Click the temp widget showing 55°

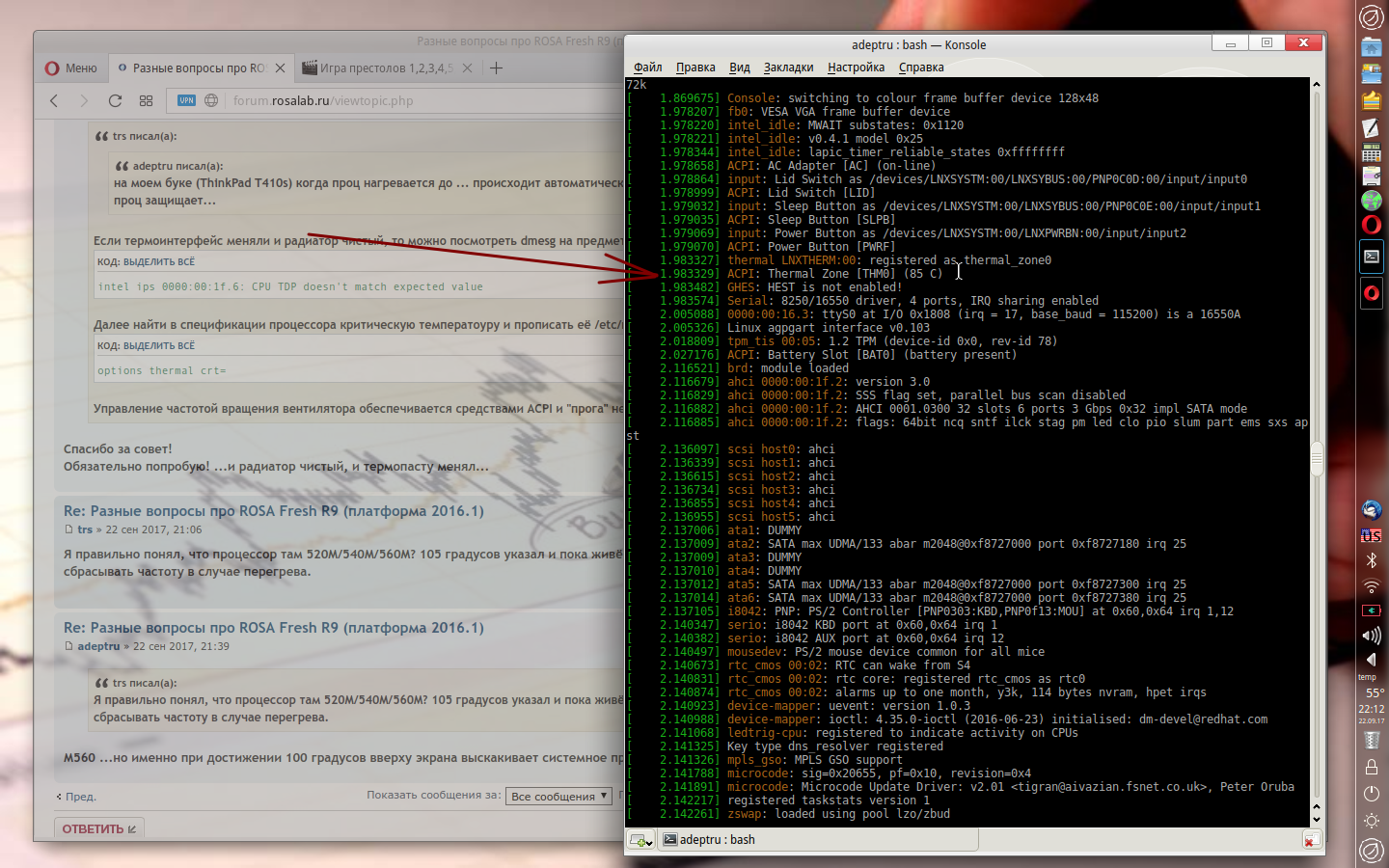point(1371,687)
